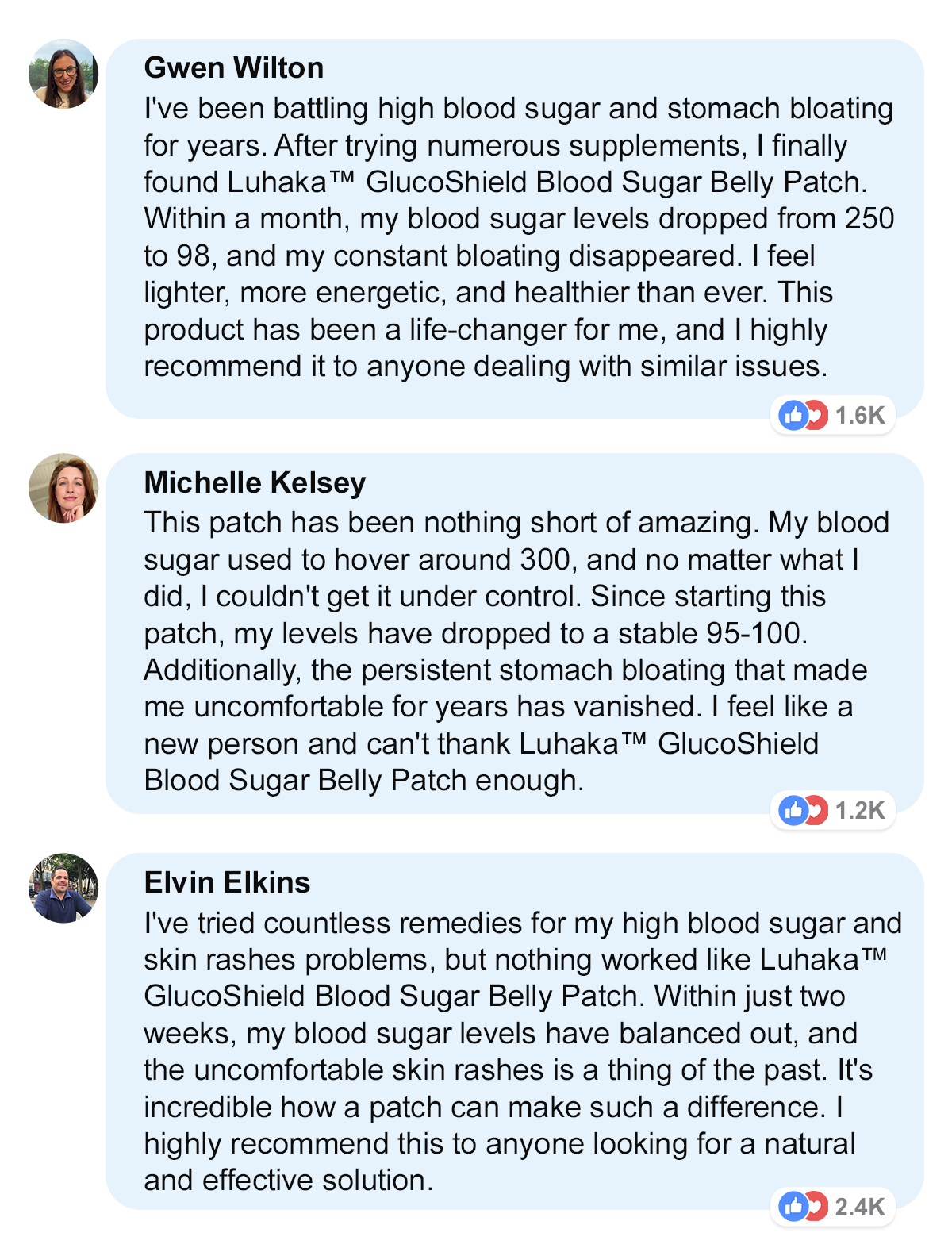
Task: Select Elvin Elkins' comment bubble
Action: 514,1031
